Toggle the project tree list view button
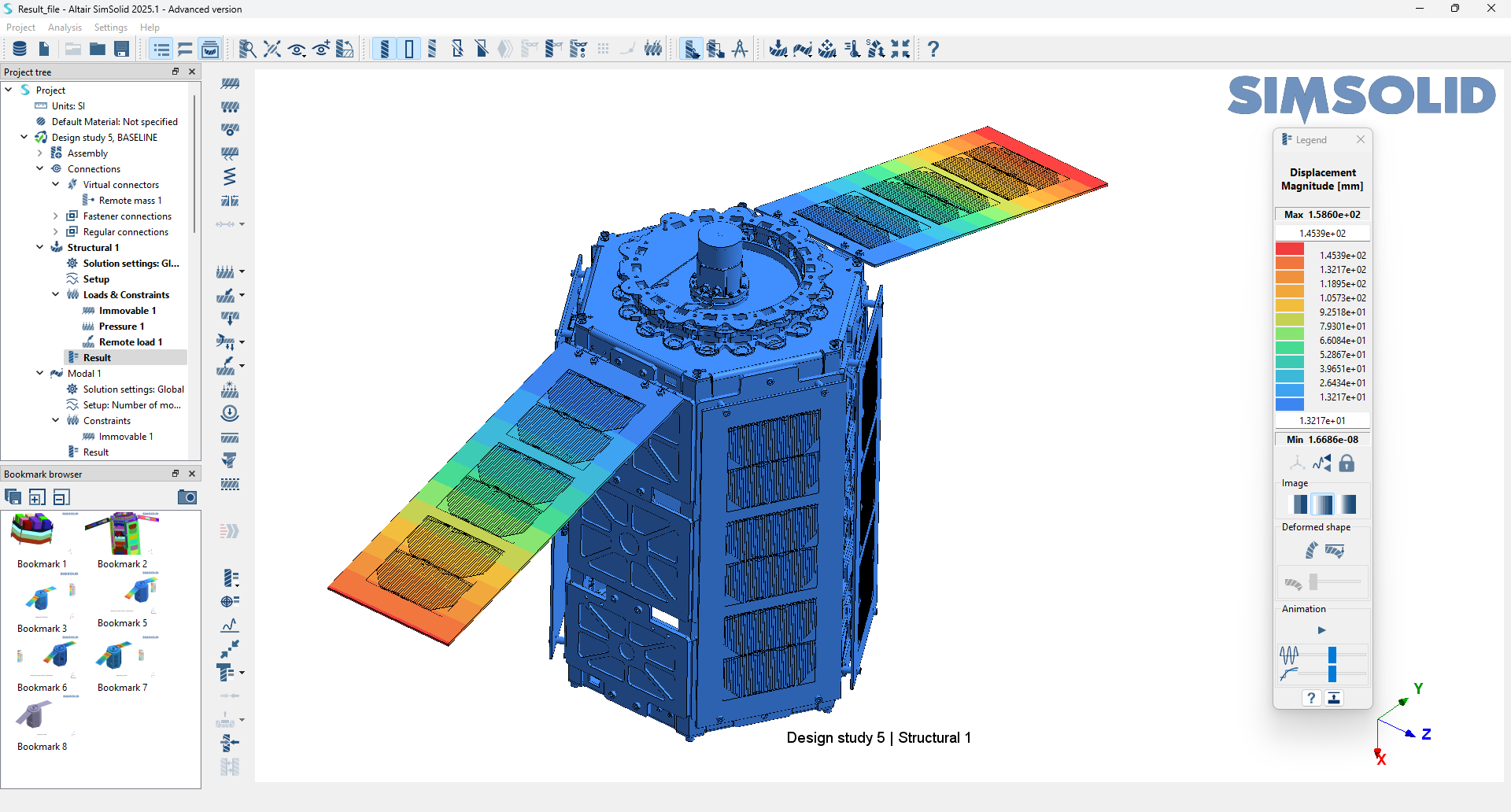The image size is (1511, 812). click(161, 49)
